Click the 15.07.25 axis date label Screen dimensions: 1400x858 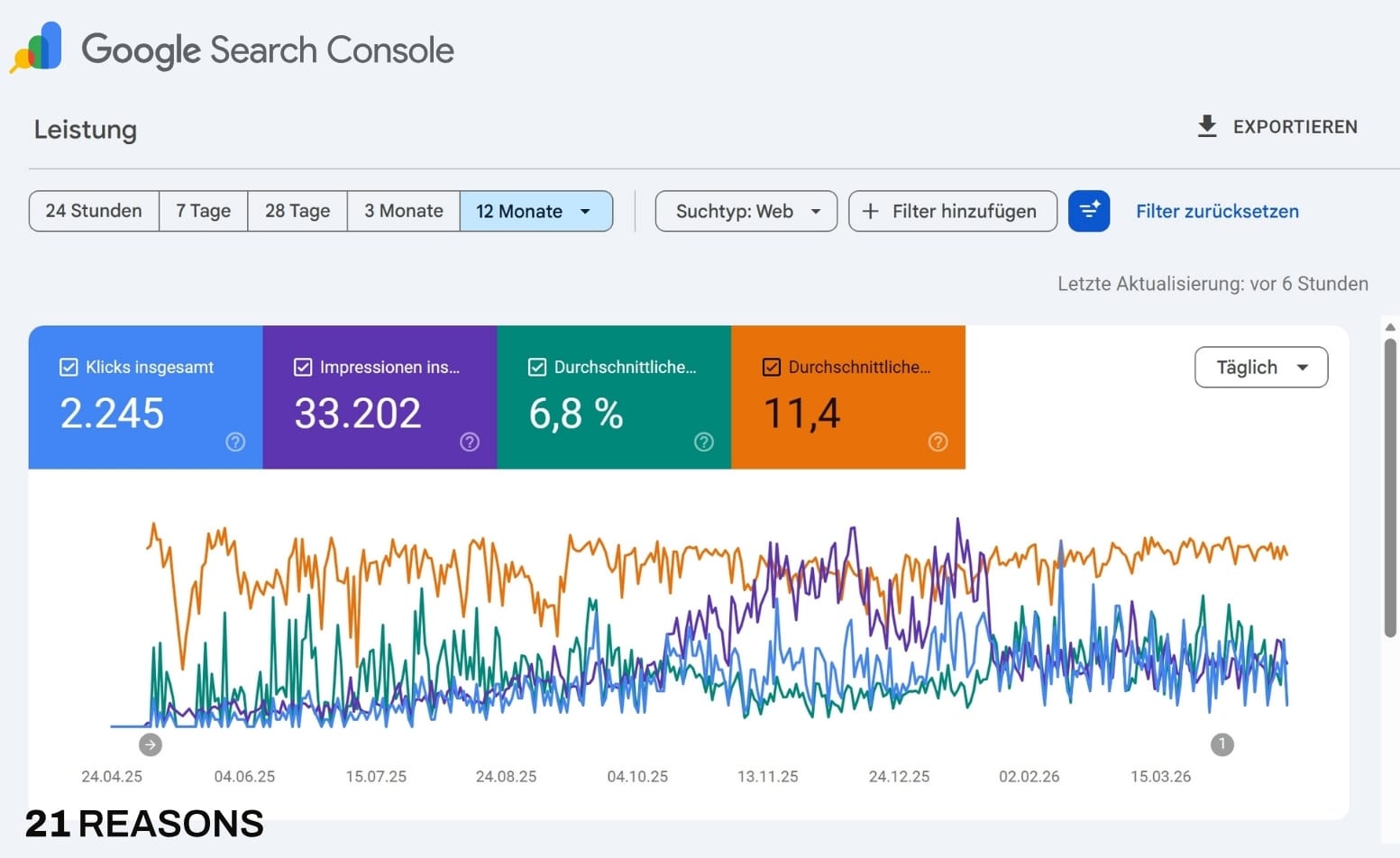tap(376, 776)
